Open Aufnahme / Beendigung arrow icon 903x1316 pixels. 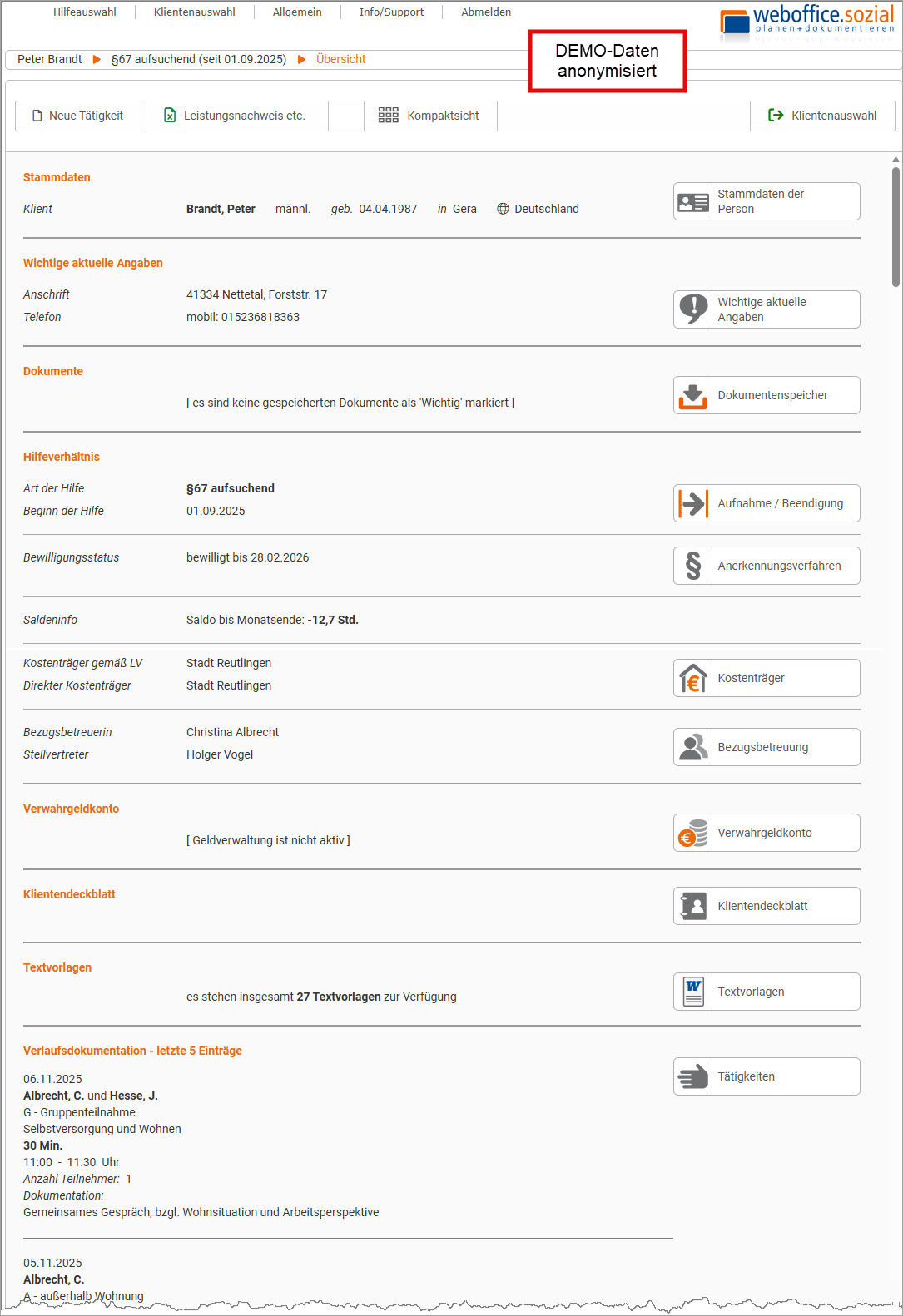tap(692, 504)
